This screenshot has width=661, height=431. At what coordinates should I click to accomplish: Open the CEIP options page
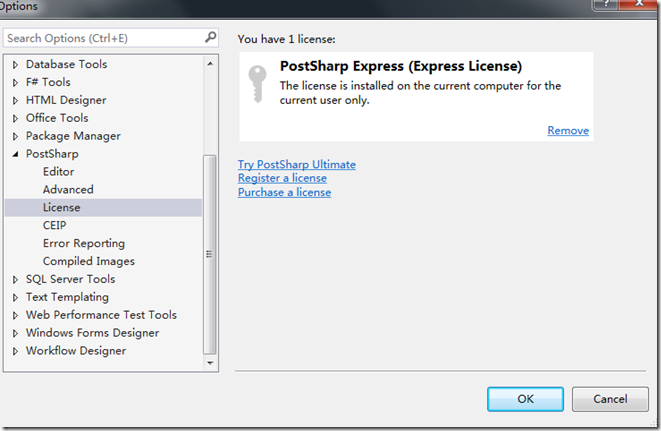[54, 225]
